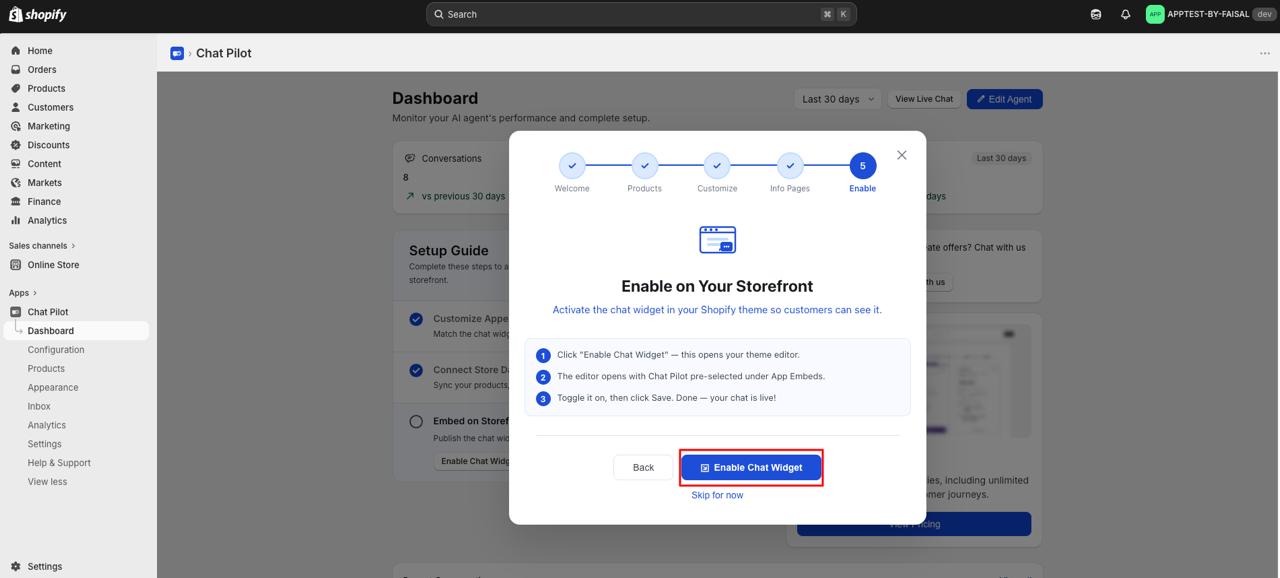The width and height of the screenshot is (1280, 578).
Task: Open the Sidekick assistant icon in top bar
Action: pos(1096,14)
